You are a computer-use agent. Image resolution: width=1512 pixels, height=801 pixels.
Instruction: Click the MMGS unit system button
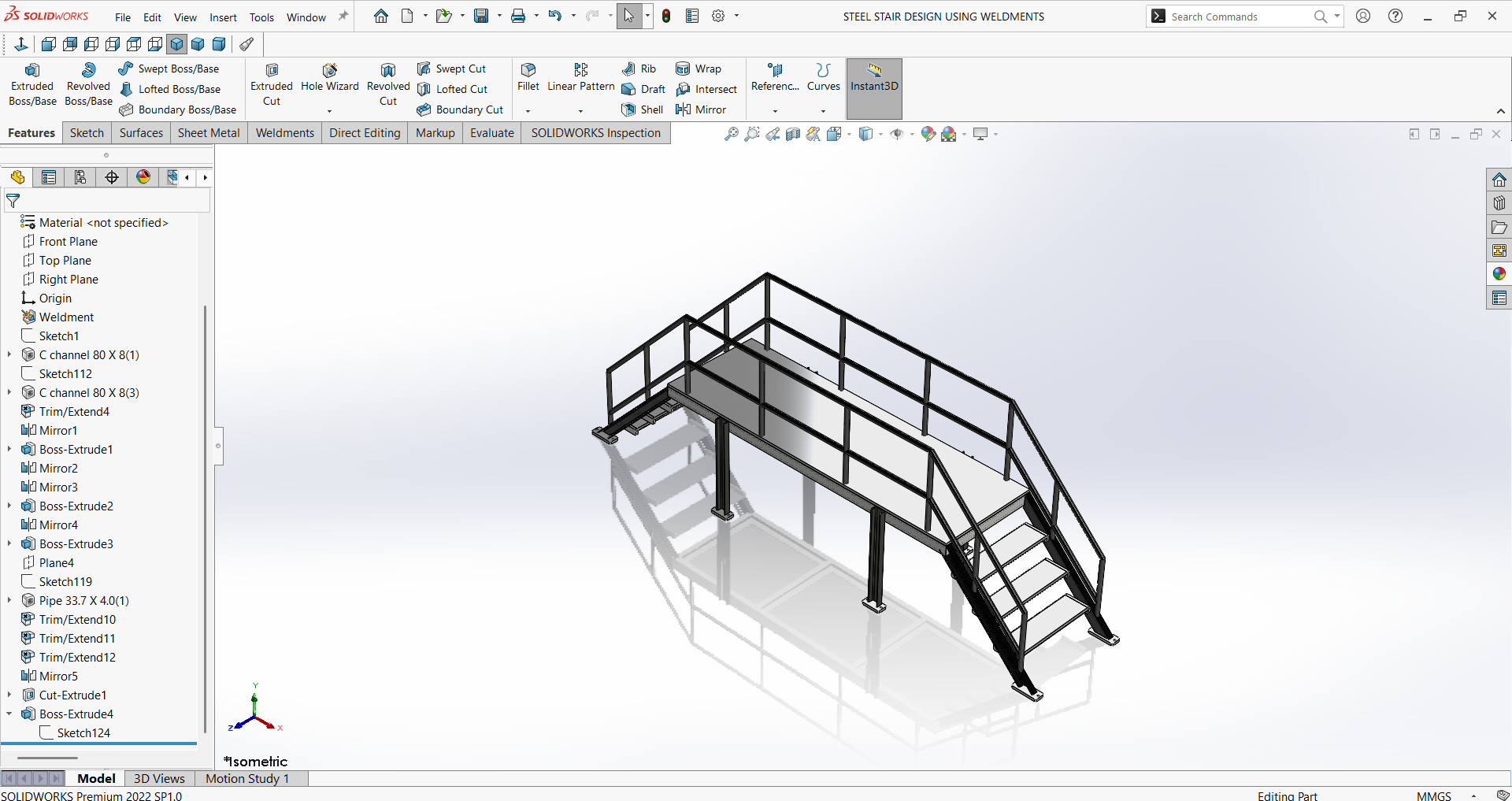1433,795
